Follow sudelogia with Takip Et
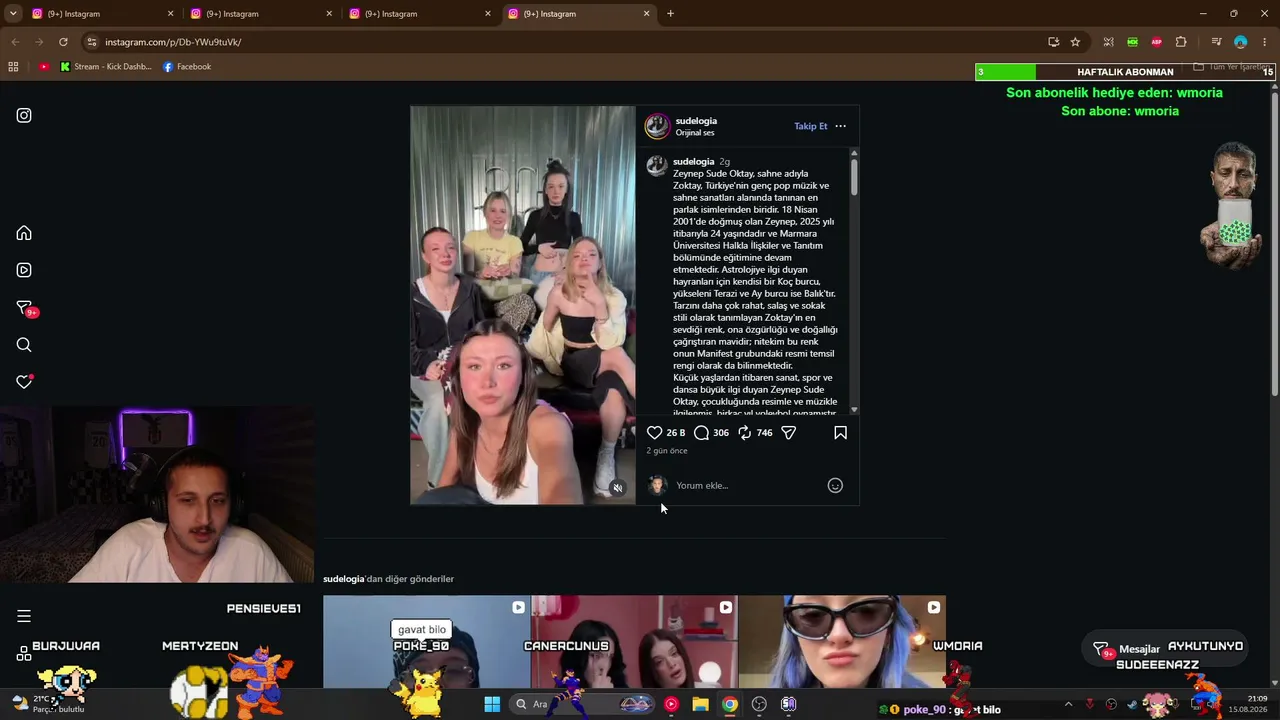This screenshot has width=1280, height=720. click(811, 126)
